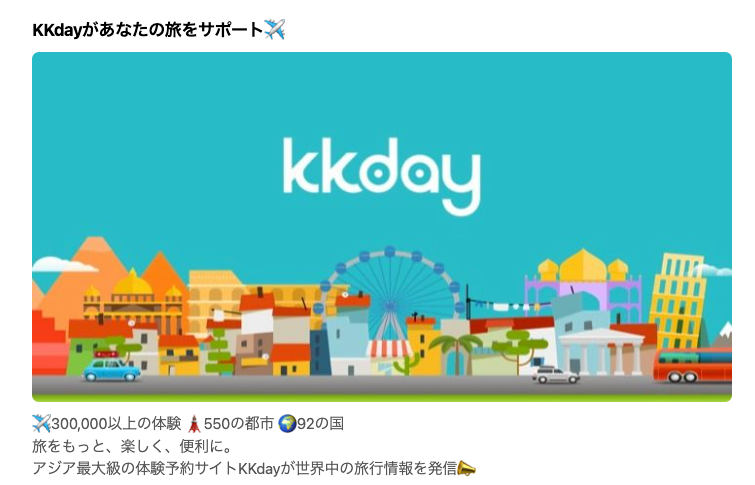The image size is (755, 485).
Task: Click the blue car in the banner
Action: [x=111, y=368]
